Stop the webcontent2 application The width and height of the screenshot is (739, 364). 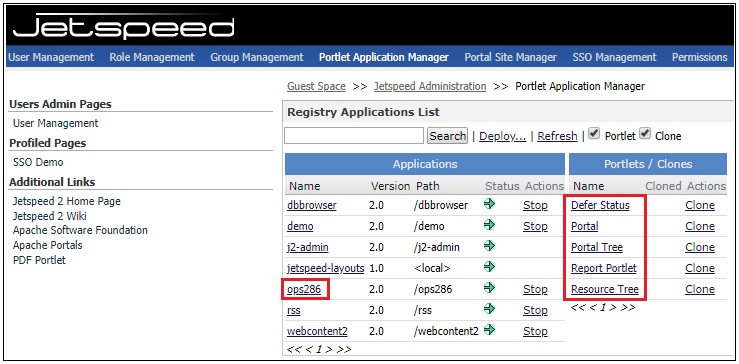click(x=535, y=331)
